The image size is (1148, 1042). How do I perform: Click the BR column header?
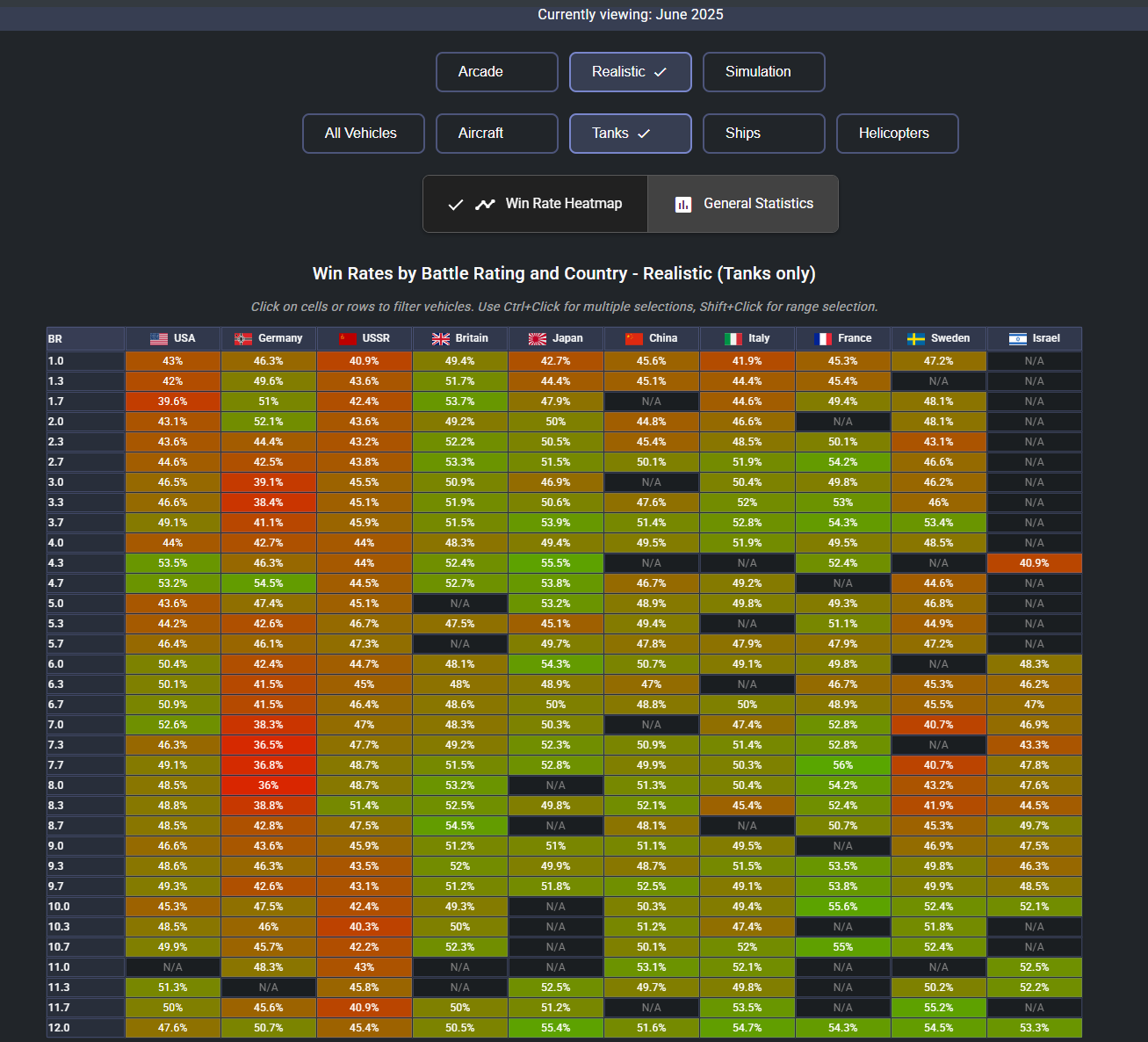(x=85, y=339)
